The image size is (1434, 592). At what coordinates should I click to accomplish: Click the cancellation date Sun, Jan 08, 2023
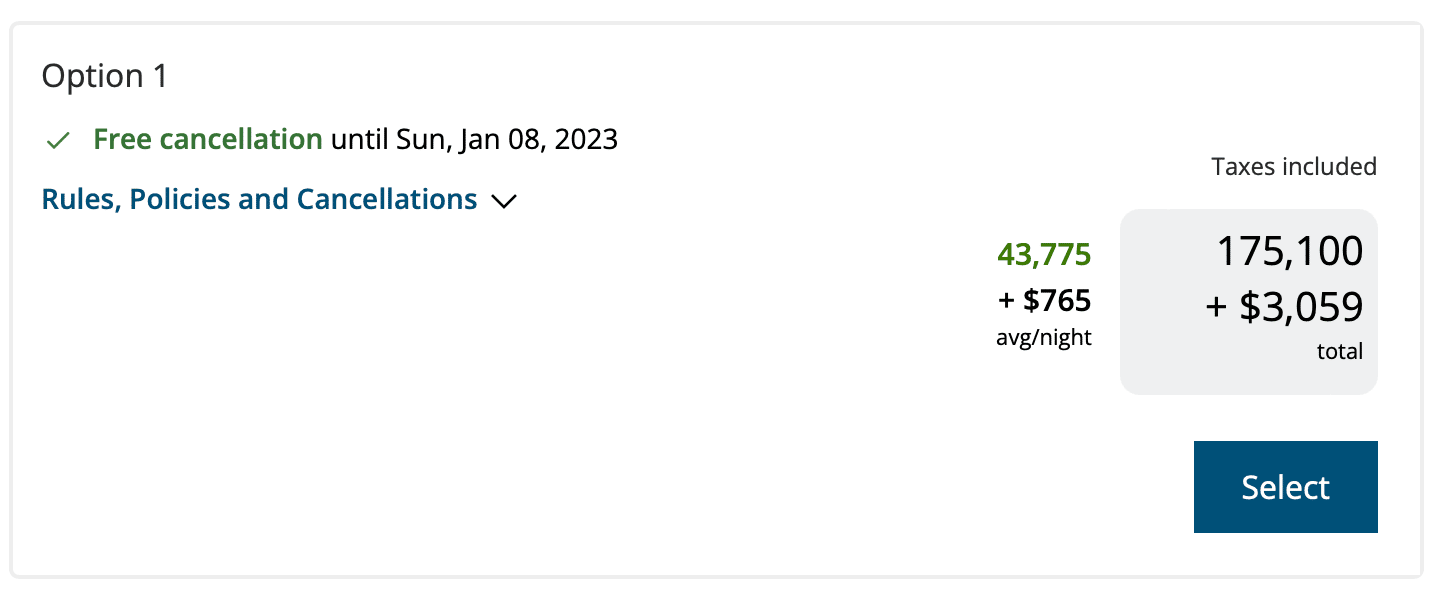click(508, 139)
